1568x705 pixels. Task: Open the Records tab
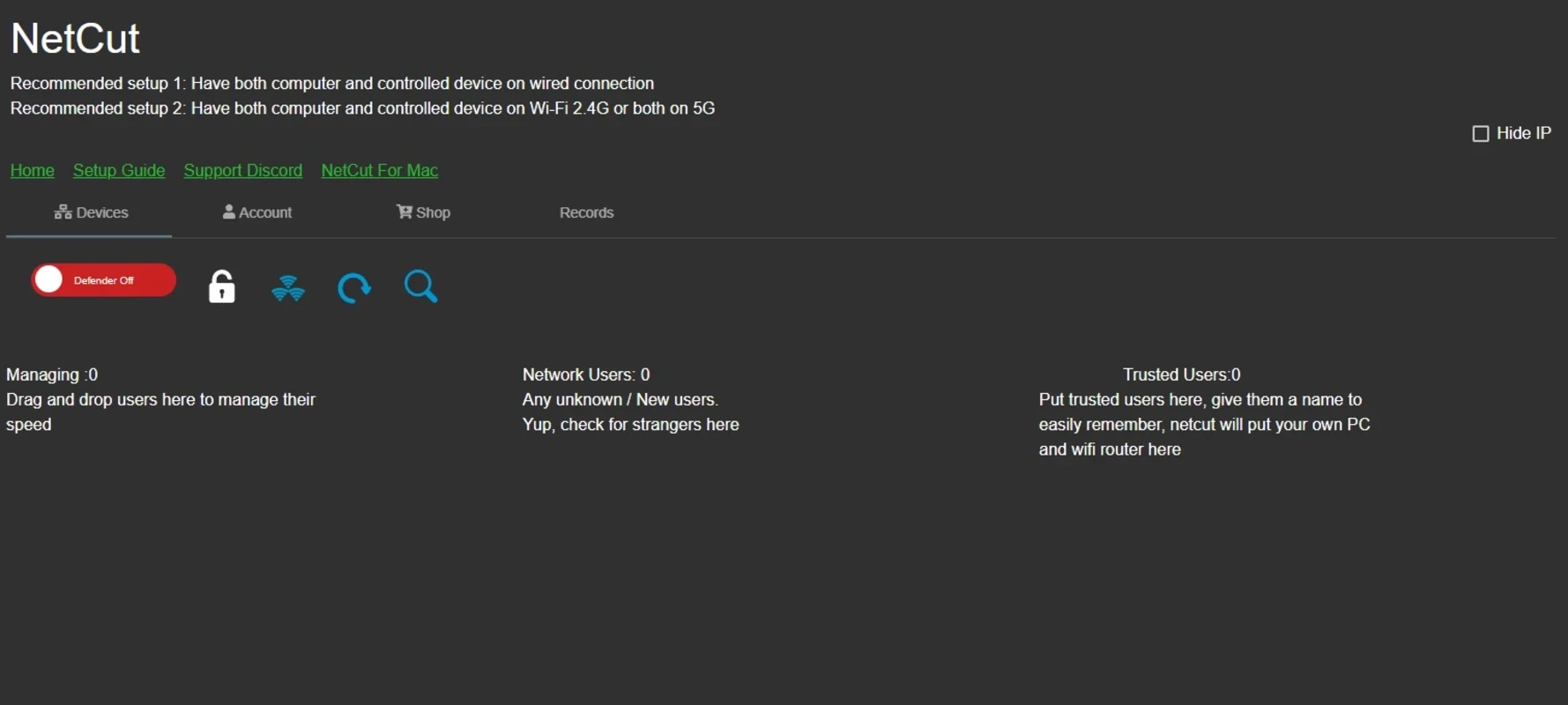coord(586,212)
